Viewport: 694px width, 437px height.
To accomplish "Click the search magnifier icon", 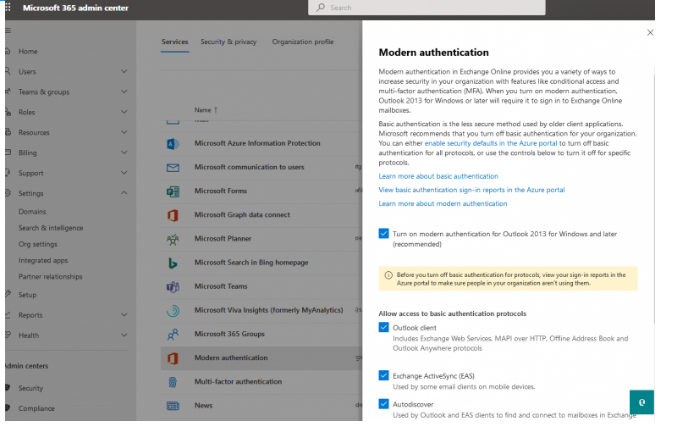I will click(x=321, y=8).
